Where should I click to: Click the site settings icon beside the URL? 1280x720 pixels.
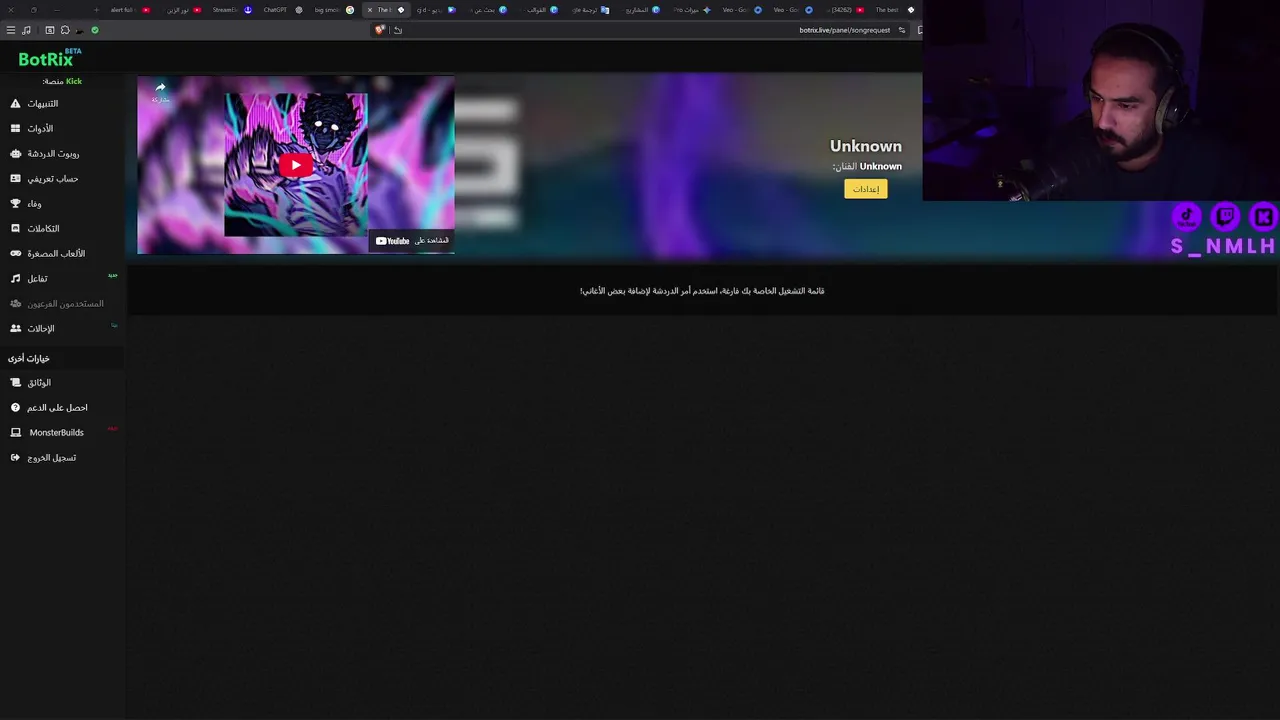(902, 30)
